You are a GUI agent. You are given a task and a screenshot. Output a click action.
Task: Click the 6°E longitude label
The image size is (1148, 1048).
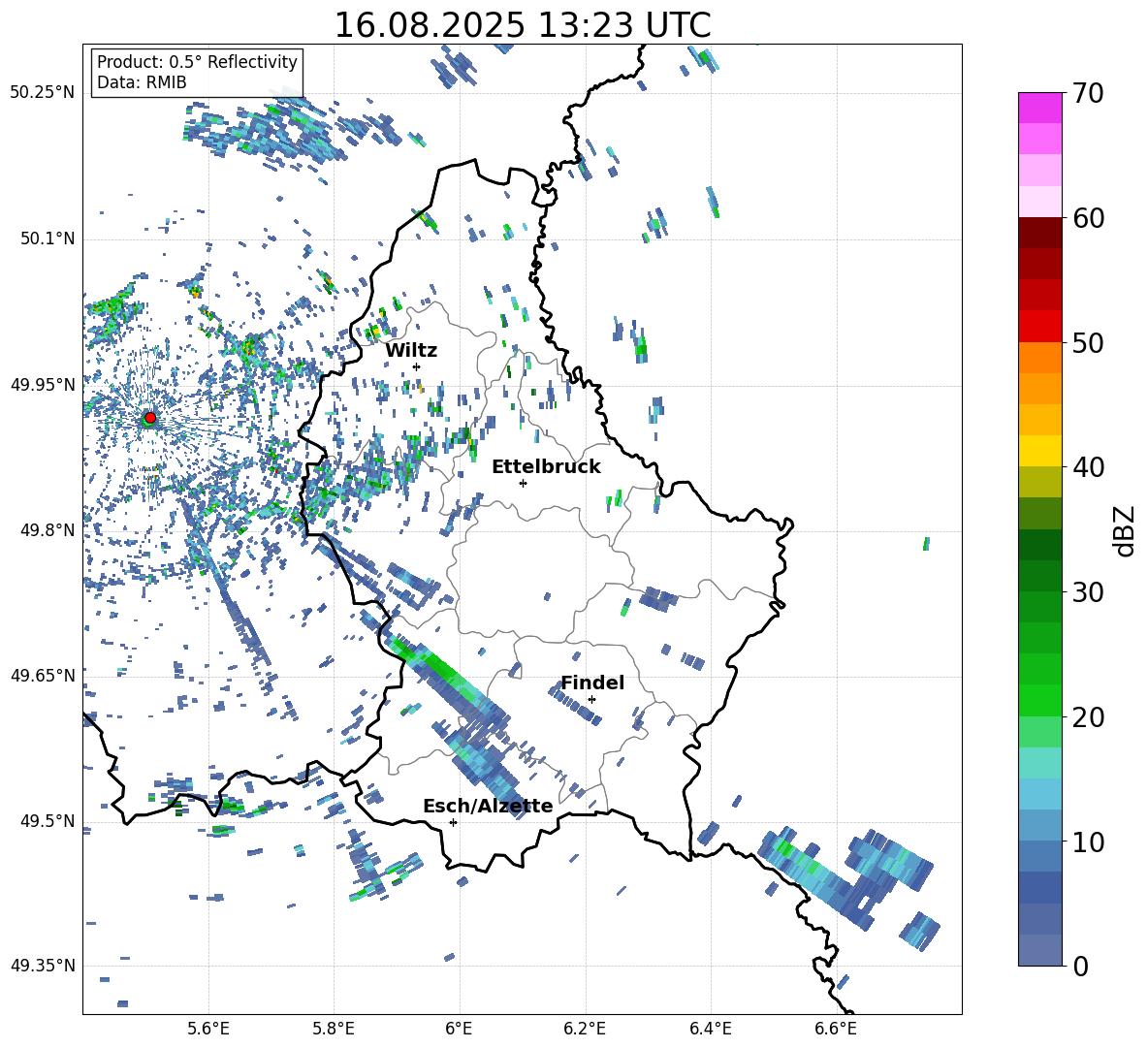(459, 1029)
